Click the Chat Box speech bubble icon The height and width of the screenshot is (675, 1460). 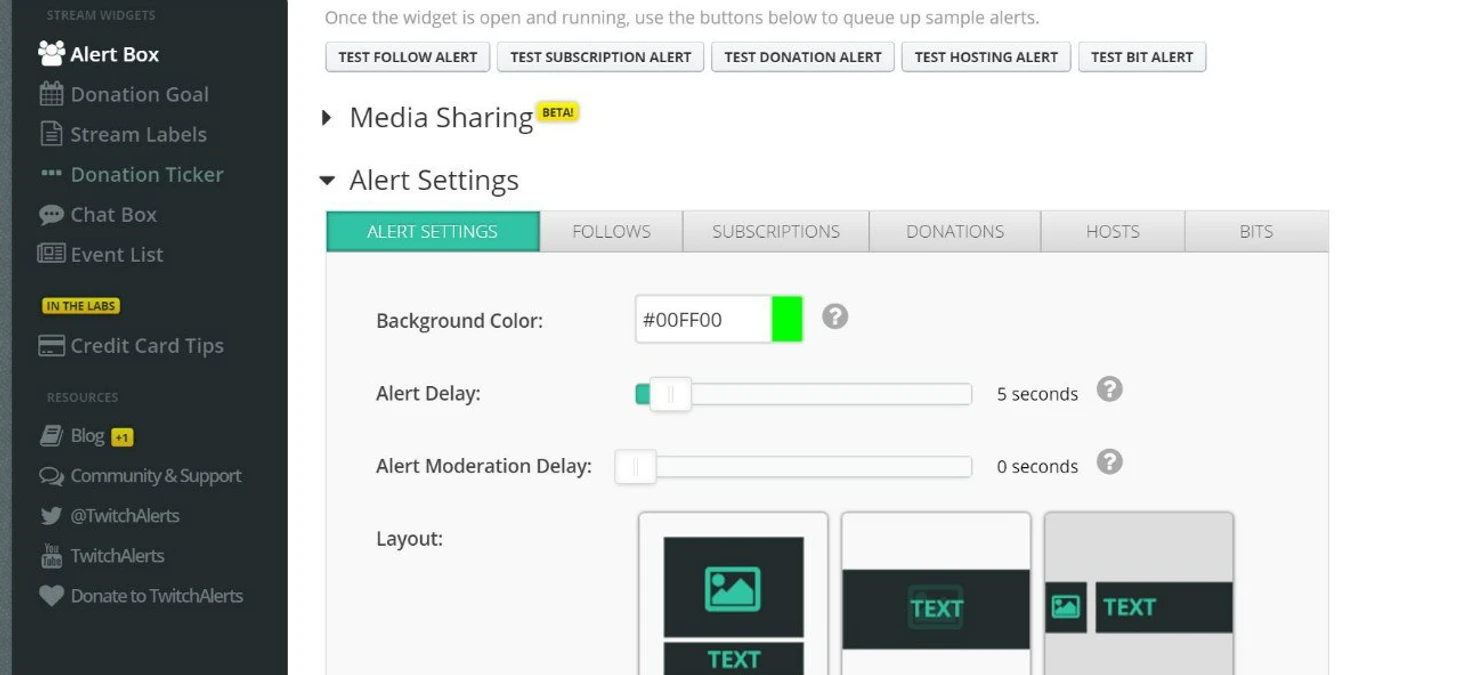[x=51, y=214]
